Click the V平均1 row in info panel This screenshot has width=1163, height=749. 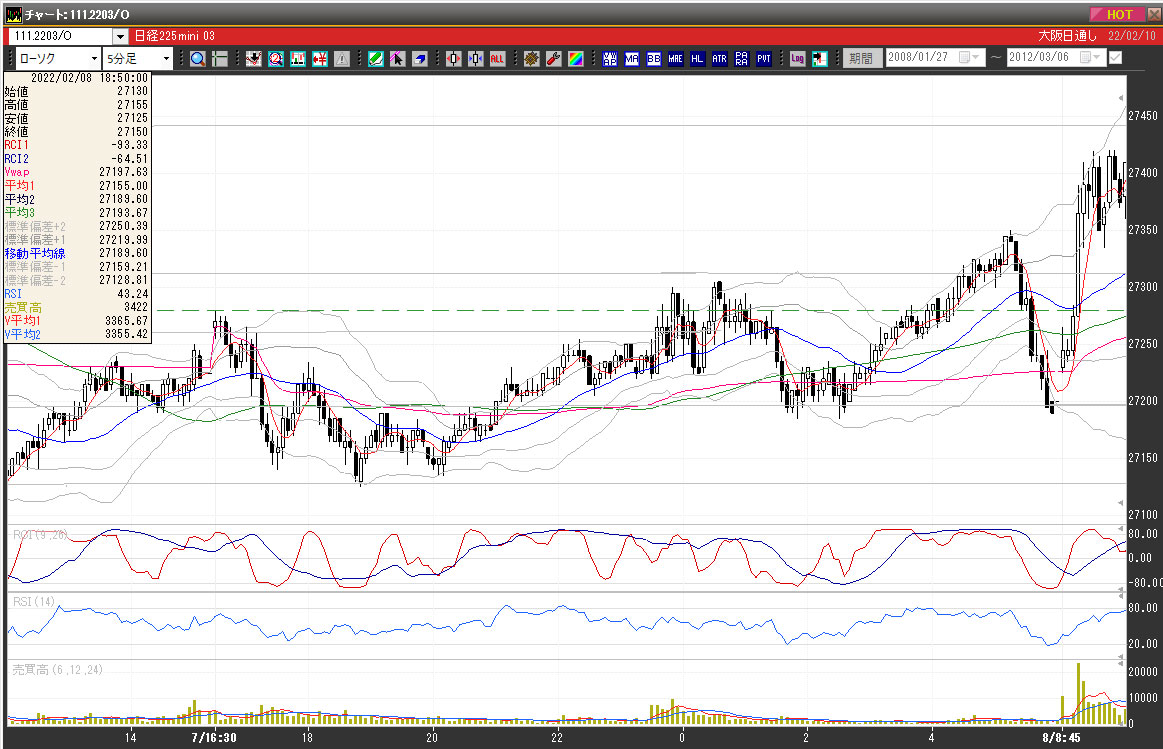click(76, 320)
